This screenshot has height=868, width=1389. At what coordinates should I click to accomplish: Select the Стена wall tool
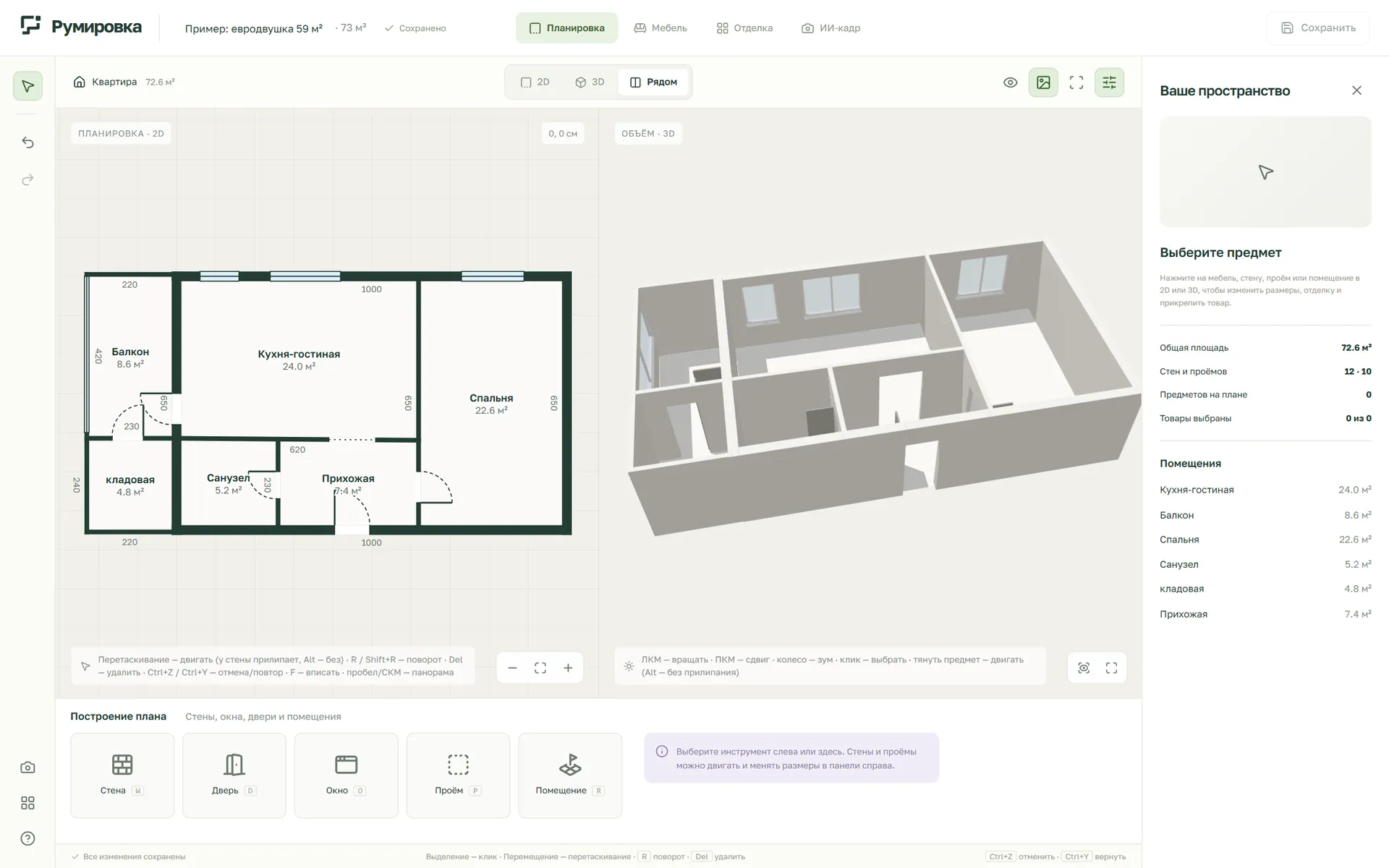(122, 775)
